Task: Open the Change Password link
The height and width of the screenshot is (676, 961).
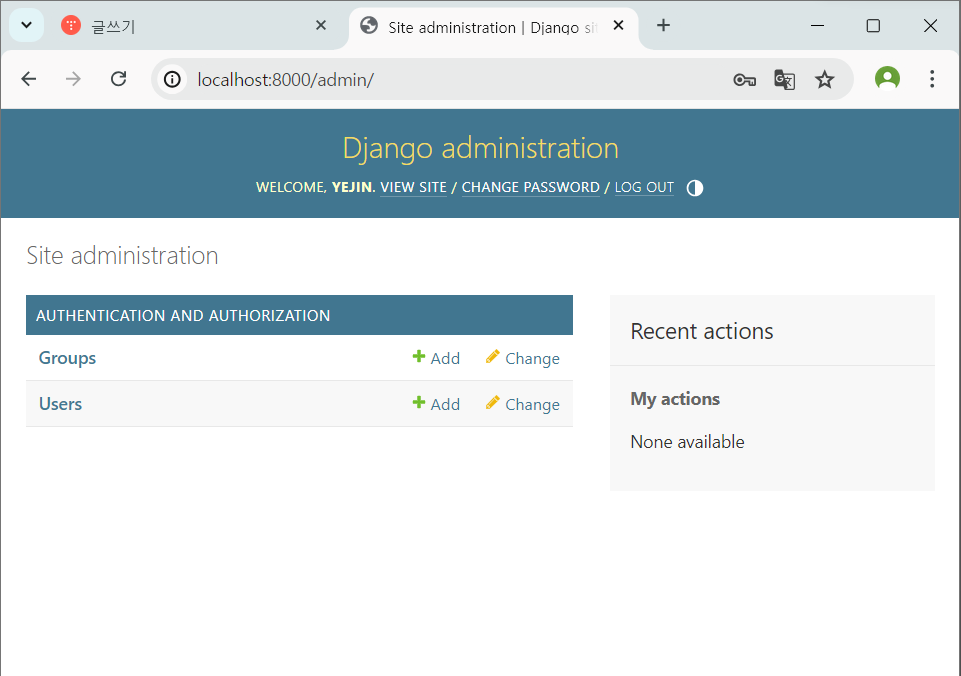Action: pyautogui.click(x=530, y=188)
